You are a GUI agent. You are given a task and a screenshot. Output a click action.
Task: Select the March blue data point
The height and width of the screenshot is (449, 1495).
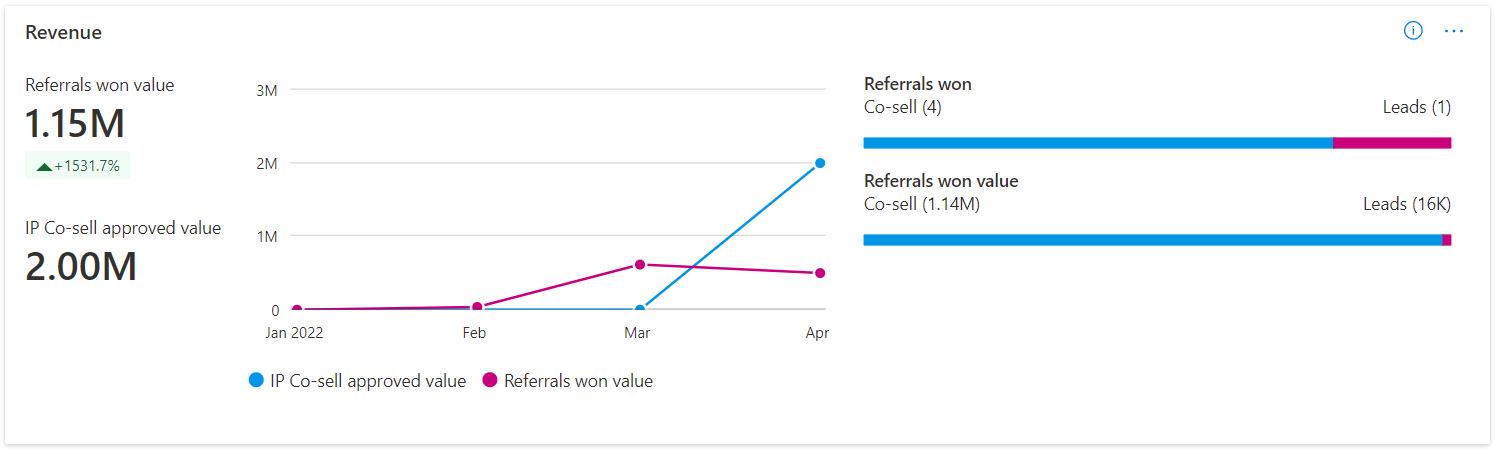640,309
